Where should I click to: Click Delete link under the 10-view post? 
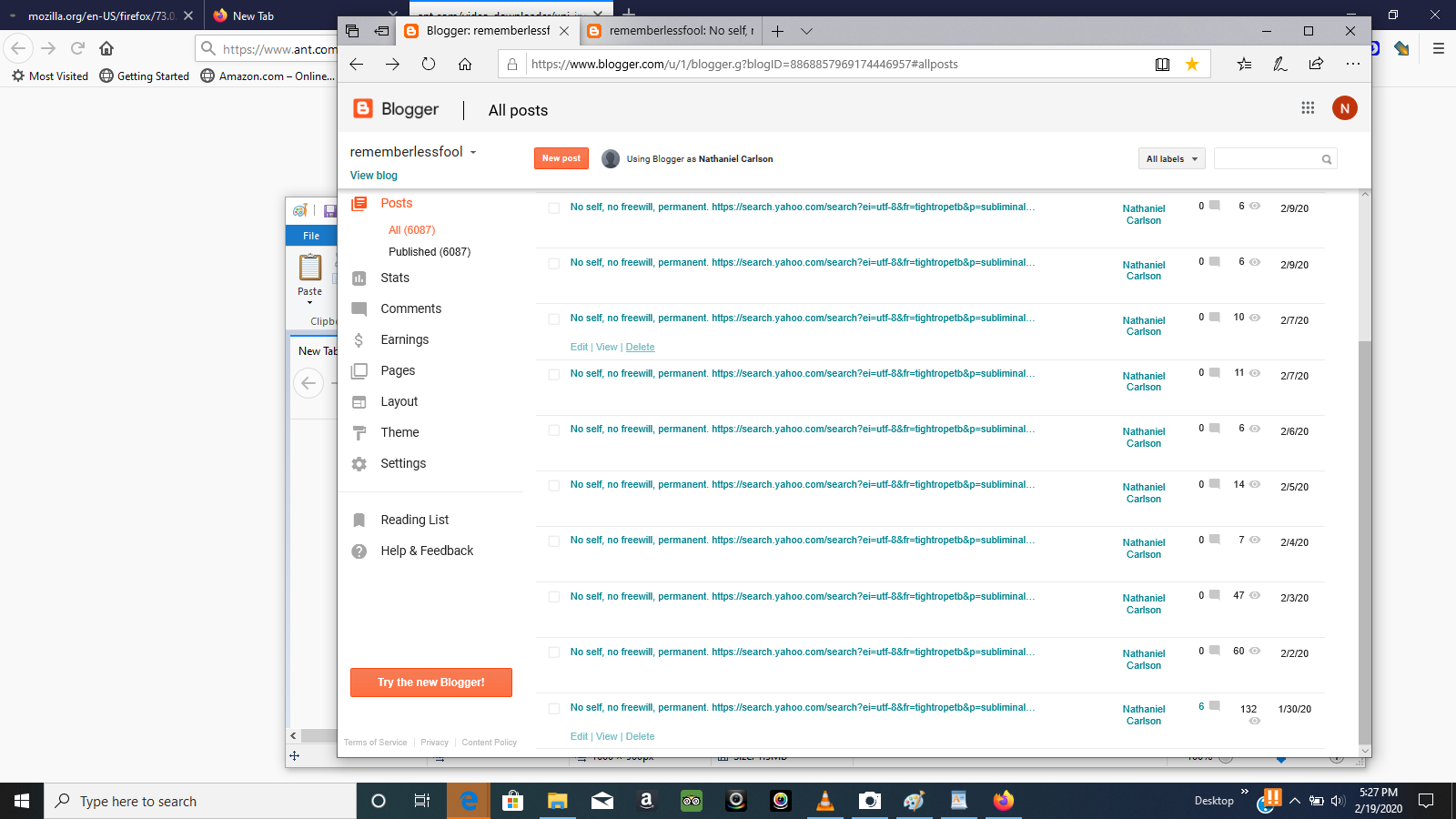641,348
